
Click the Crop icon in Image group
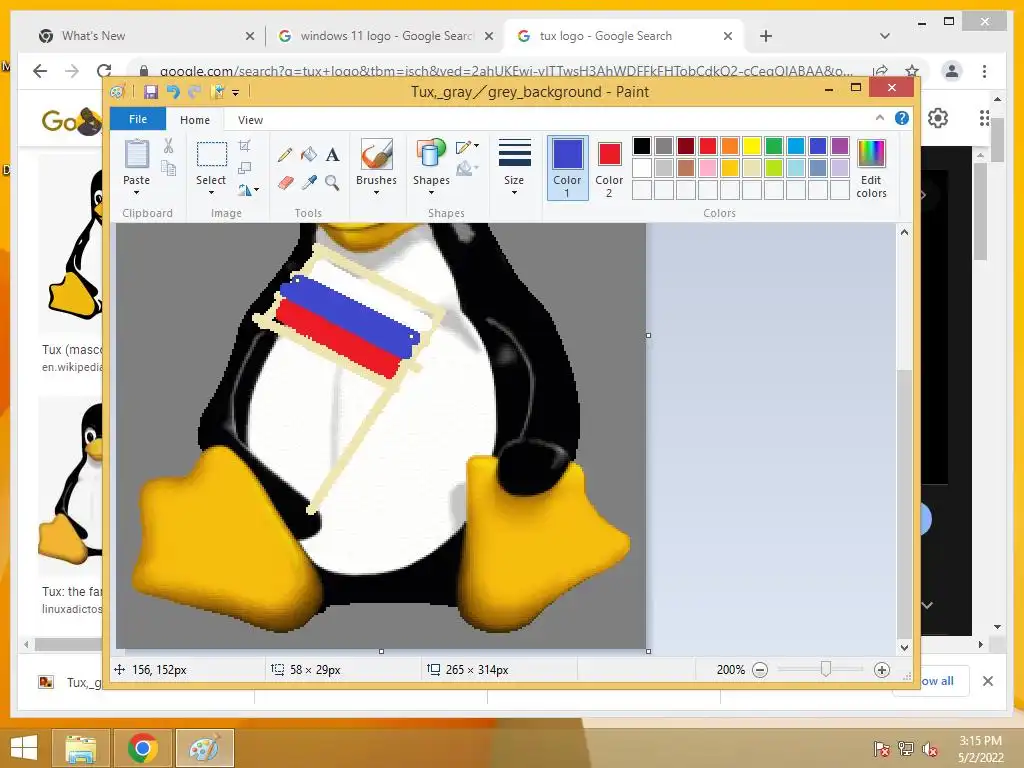(244, 146)
